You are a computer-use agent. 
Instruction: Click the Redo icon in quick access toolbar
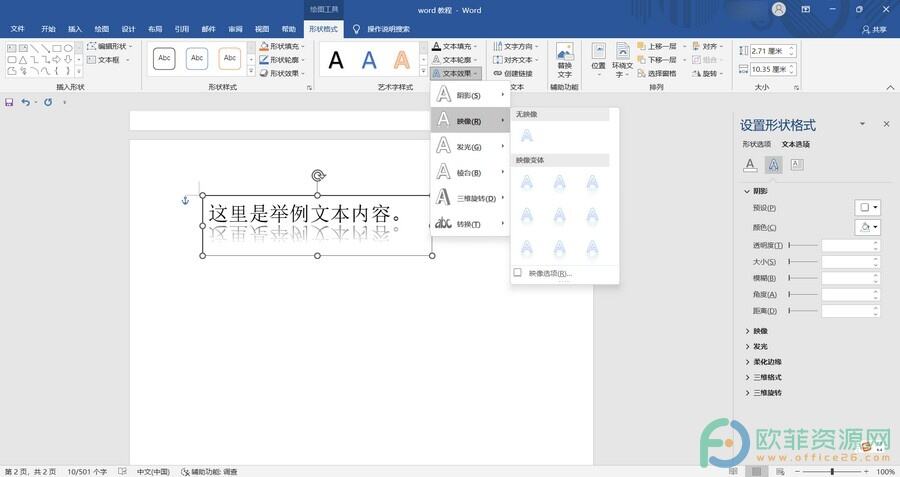pyautogui.click(x=48, y=102)
